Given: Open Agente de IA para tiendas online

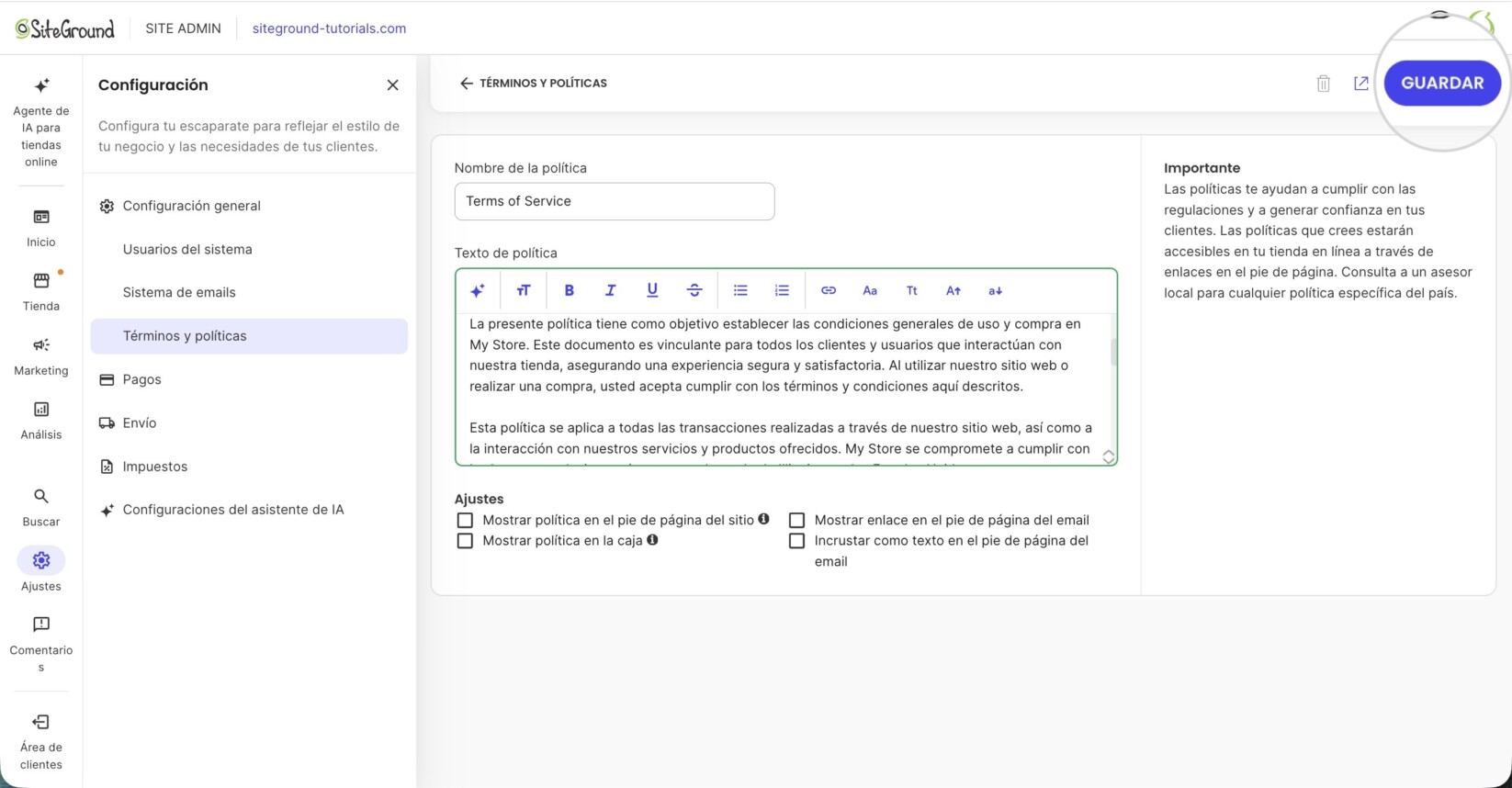Looking at the screenshot, I should [x=41, y=122].
